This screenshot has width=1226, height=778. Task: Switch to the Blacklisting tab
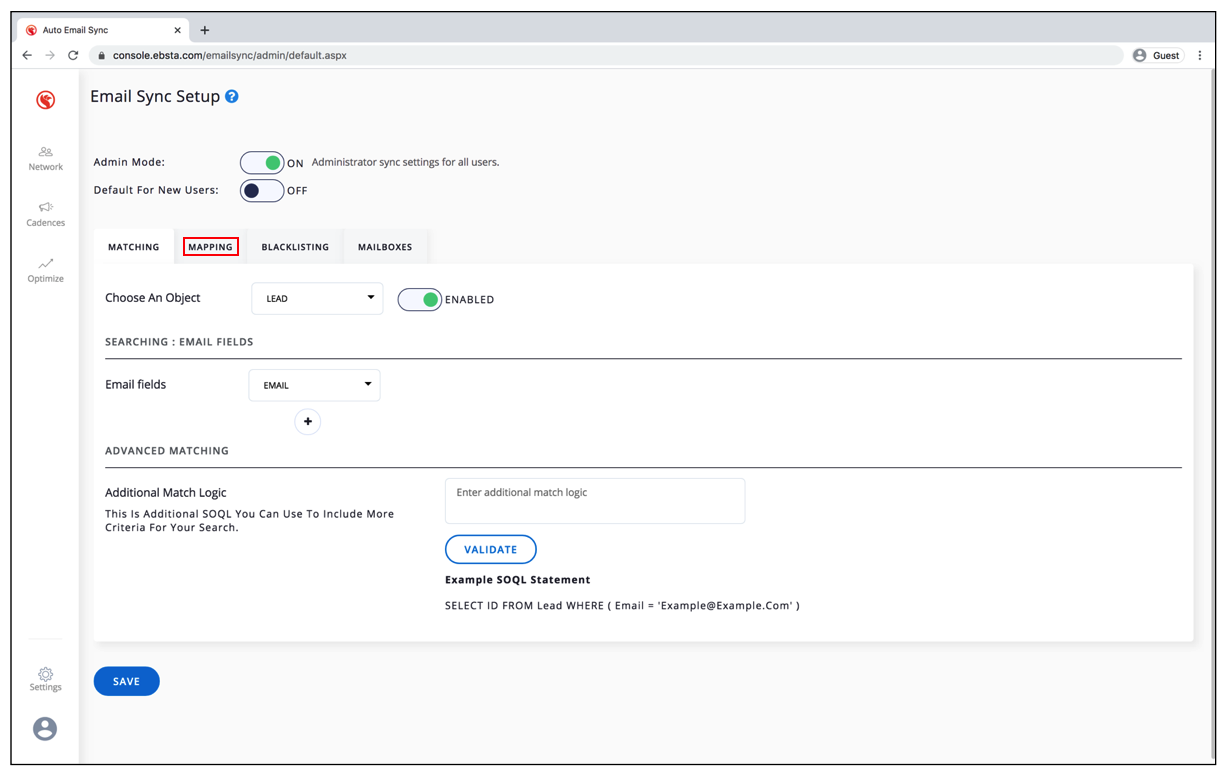pos(295,247)
